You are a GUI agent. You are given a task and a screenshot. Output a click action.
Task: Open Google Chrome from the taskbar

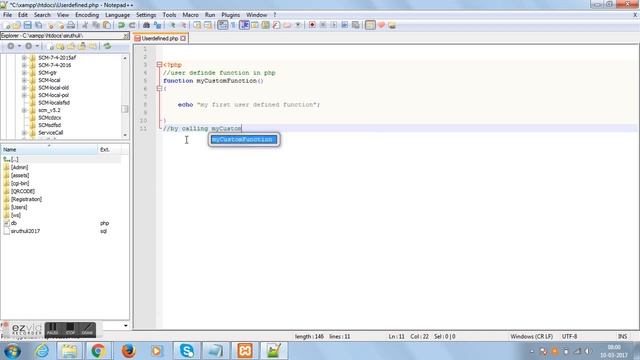click(98, 351)
